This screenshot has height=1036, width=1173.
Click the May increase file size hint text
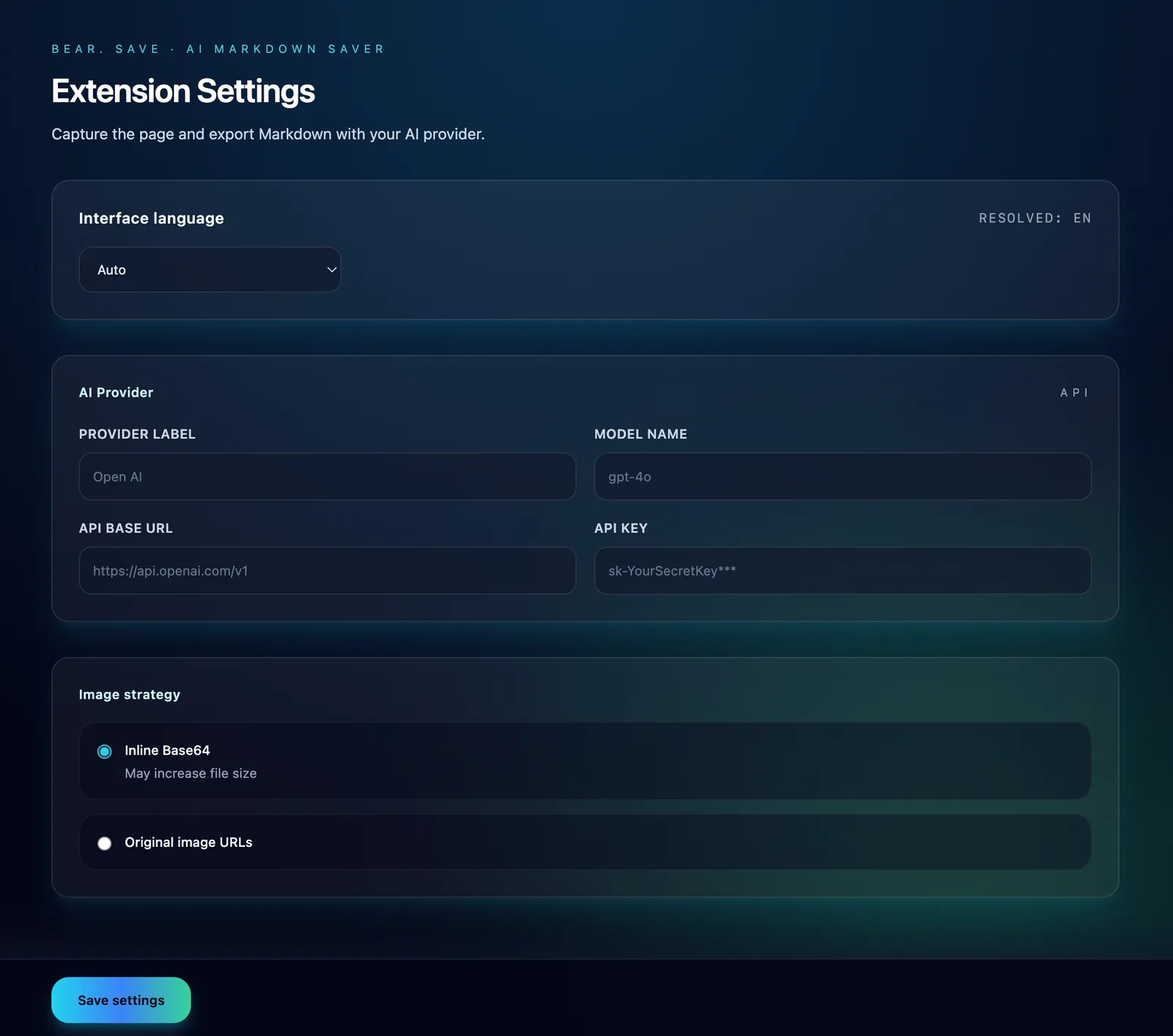point(191,773)
